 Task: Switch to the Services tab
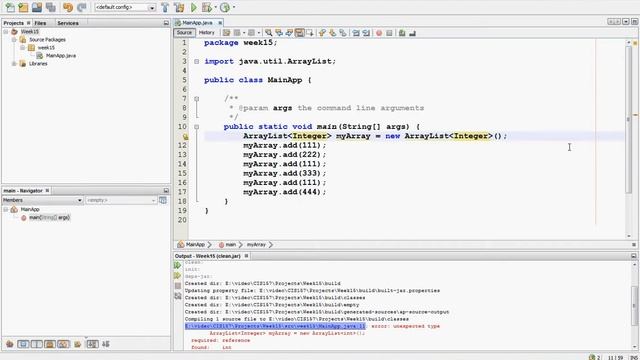(68, 23)
